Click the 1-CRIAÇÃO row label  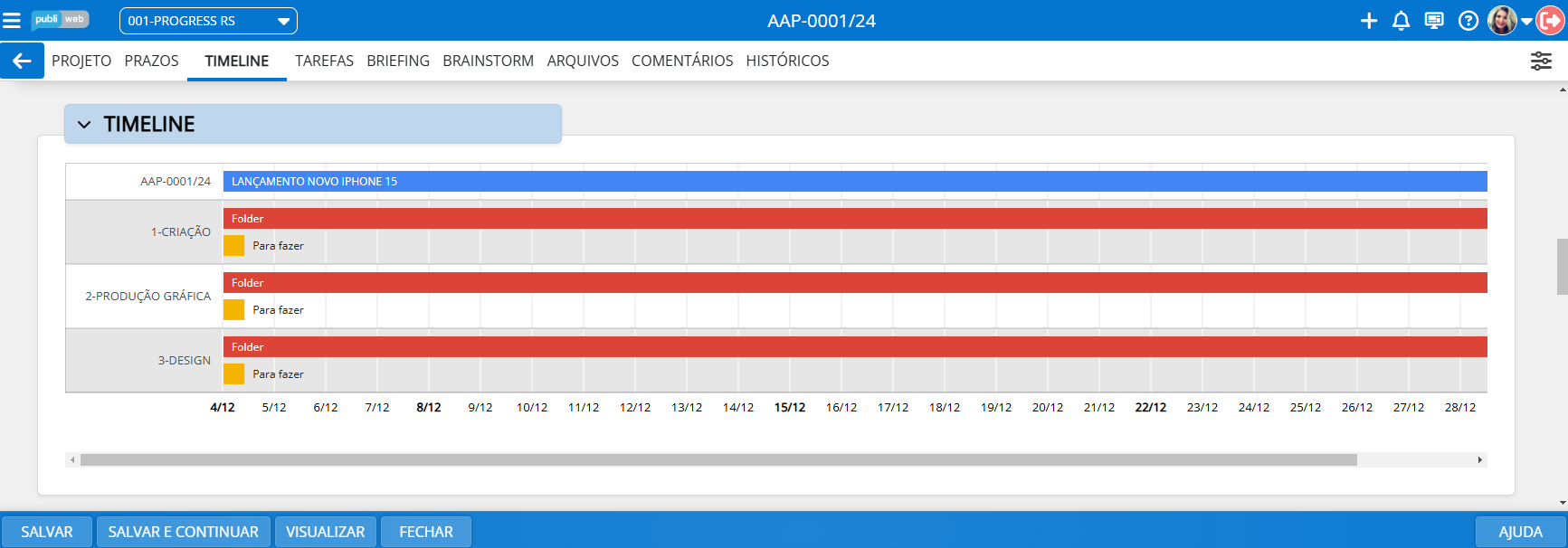(x=181, y=232)
